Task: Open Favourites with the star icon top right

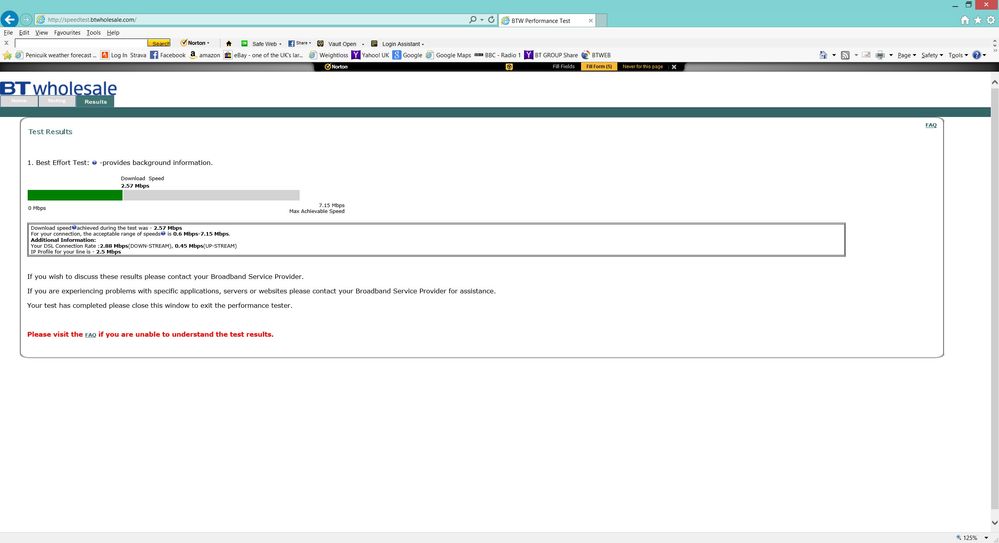Action: [978, 20]
